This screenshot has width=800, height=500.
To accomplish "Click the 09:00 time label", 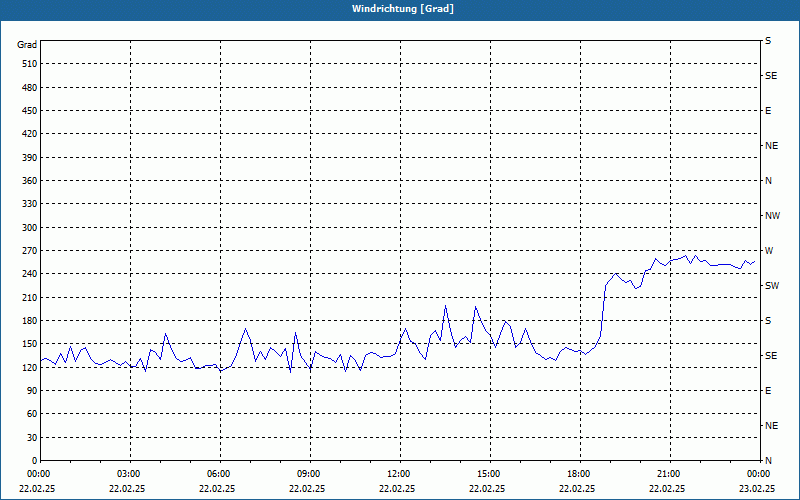I will pyautogui.click(x=310, y=474).
